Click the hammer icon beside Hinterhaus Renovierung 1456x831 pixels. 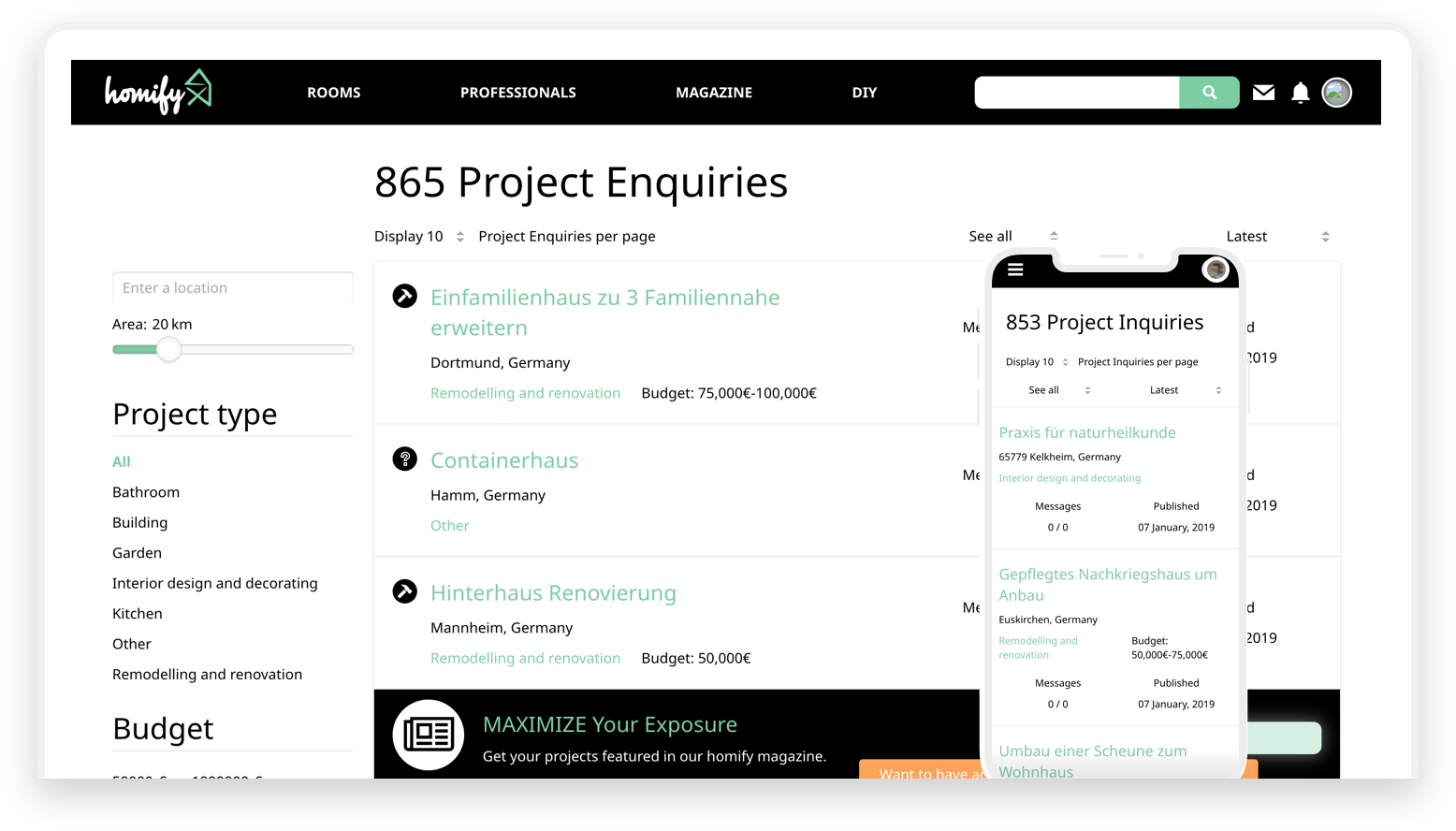pos(405,591)
